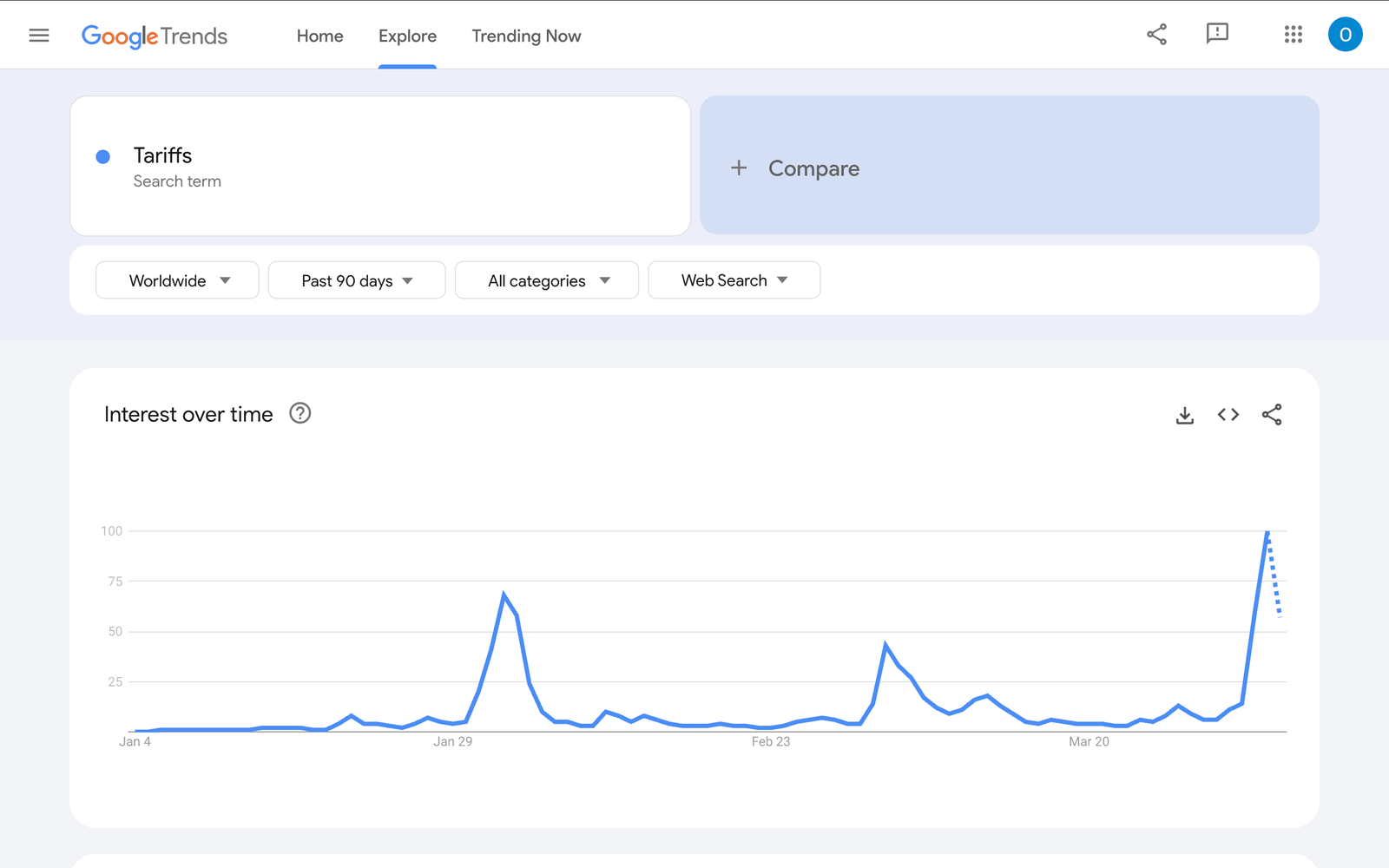1389x868 pixels.
Task: Select the Explore tab
Action: [406, 36]
